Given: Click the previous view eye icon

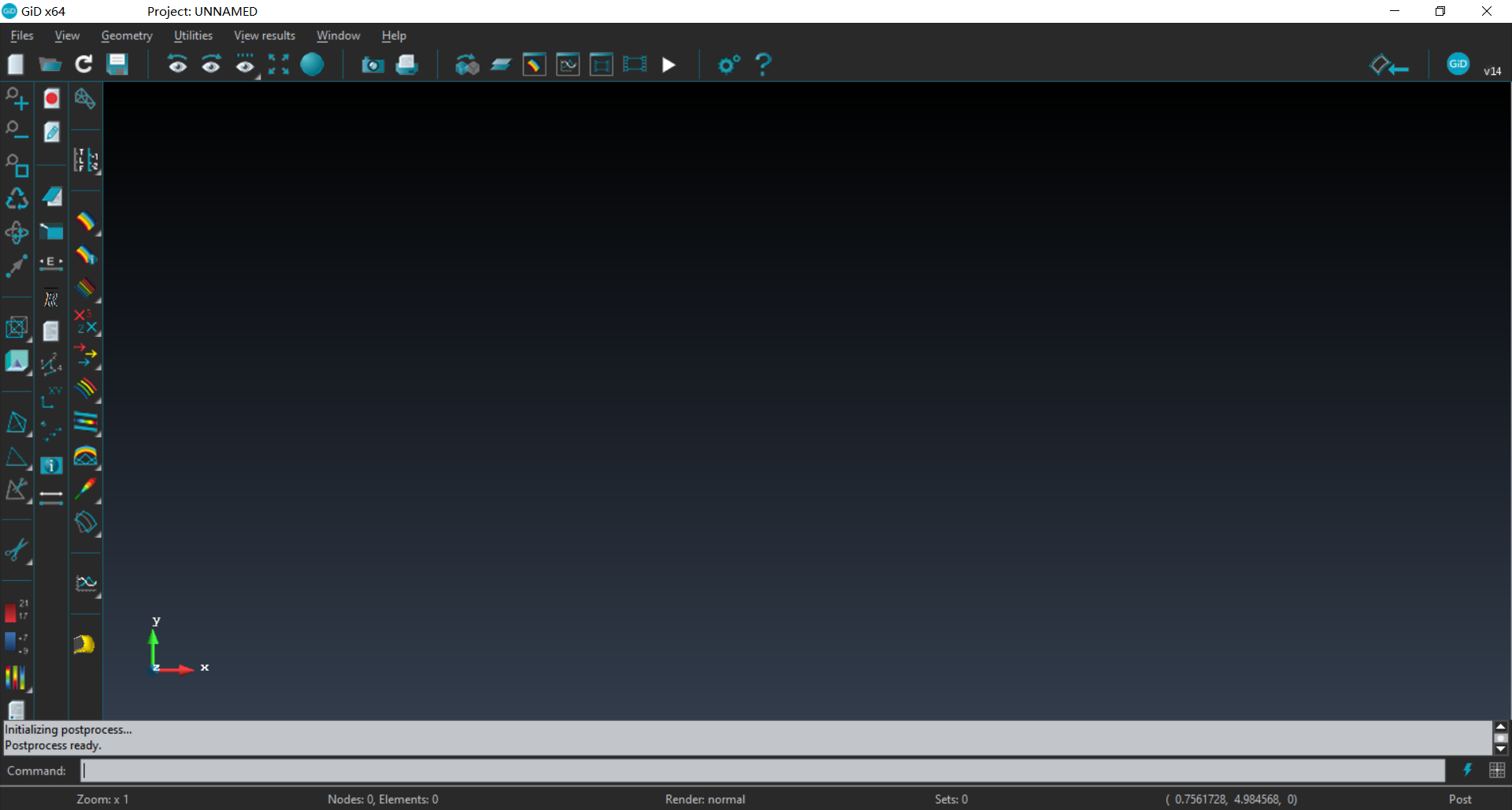Looking at the screenshot, I should pyautogui.click(x=177, y=65).
